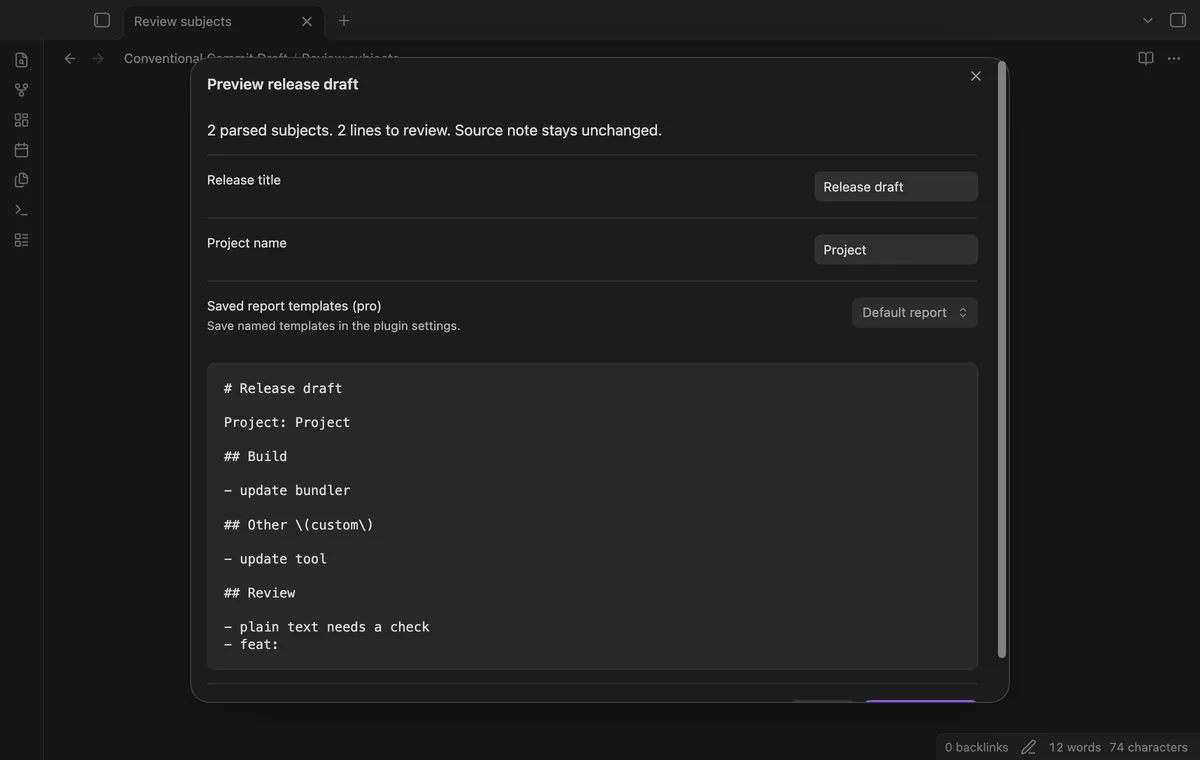Click the '## Other \(custom\)' heading line

click(299, 524)
